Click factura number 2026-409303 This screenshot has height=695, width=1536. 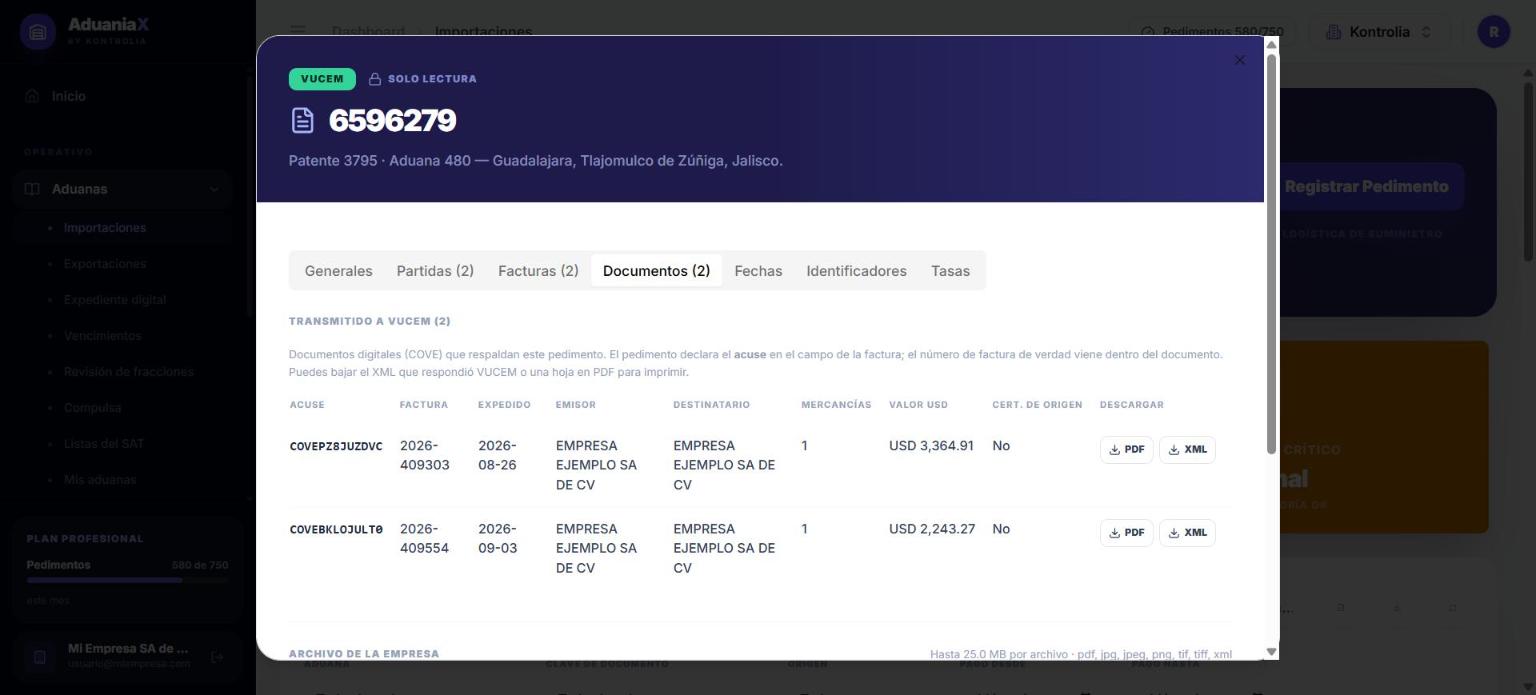[x=425, y=455]
